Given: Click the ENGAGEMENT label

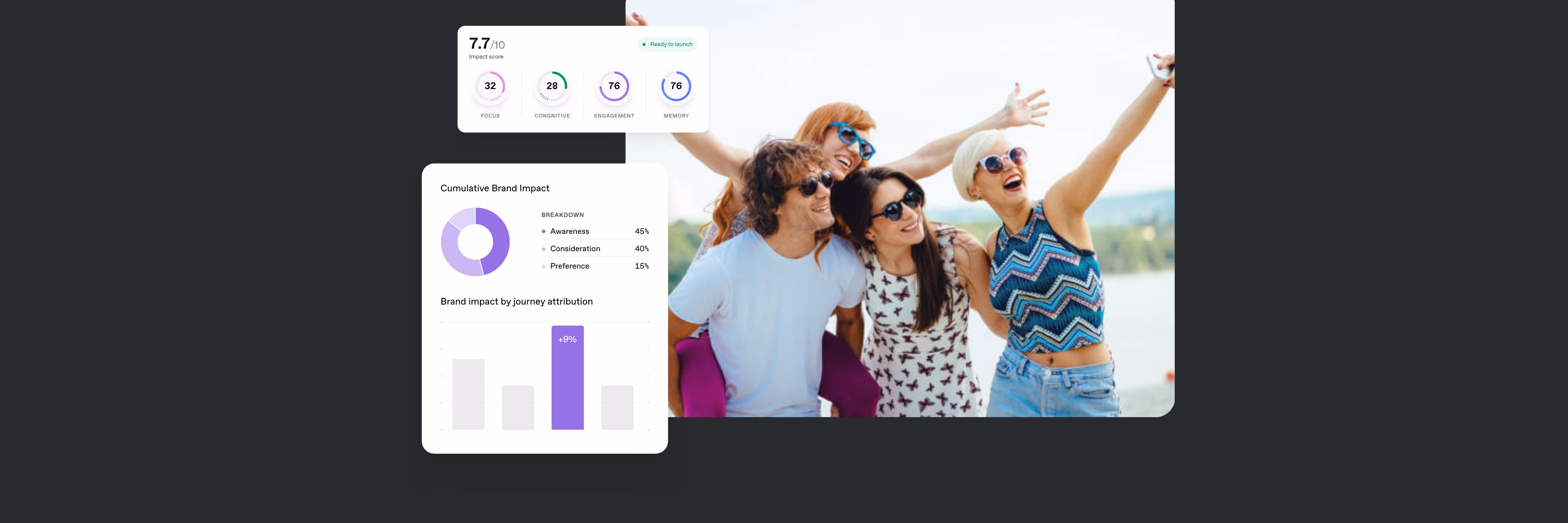Looking at the screenshot, I should pos(614,116).
